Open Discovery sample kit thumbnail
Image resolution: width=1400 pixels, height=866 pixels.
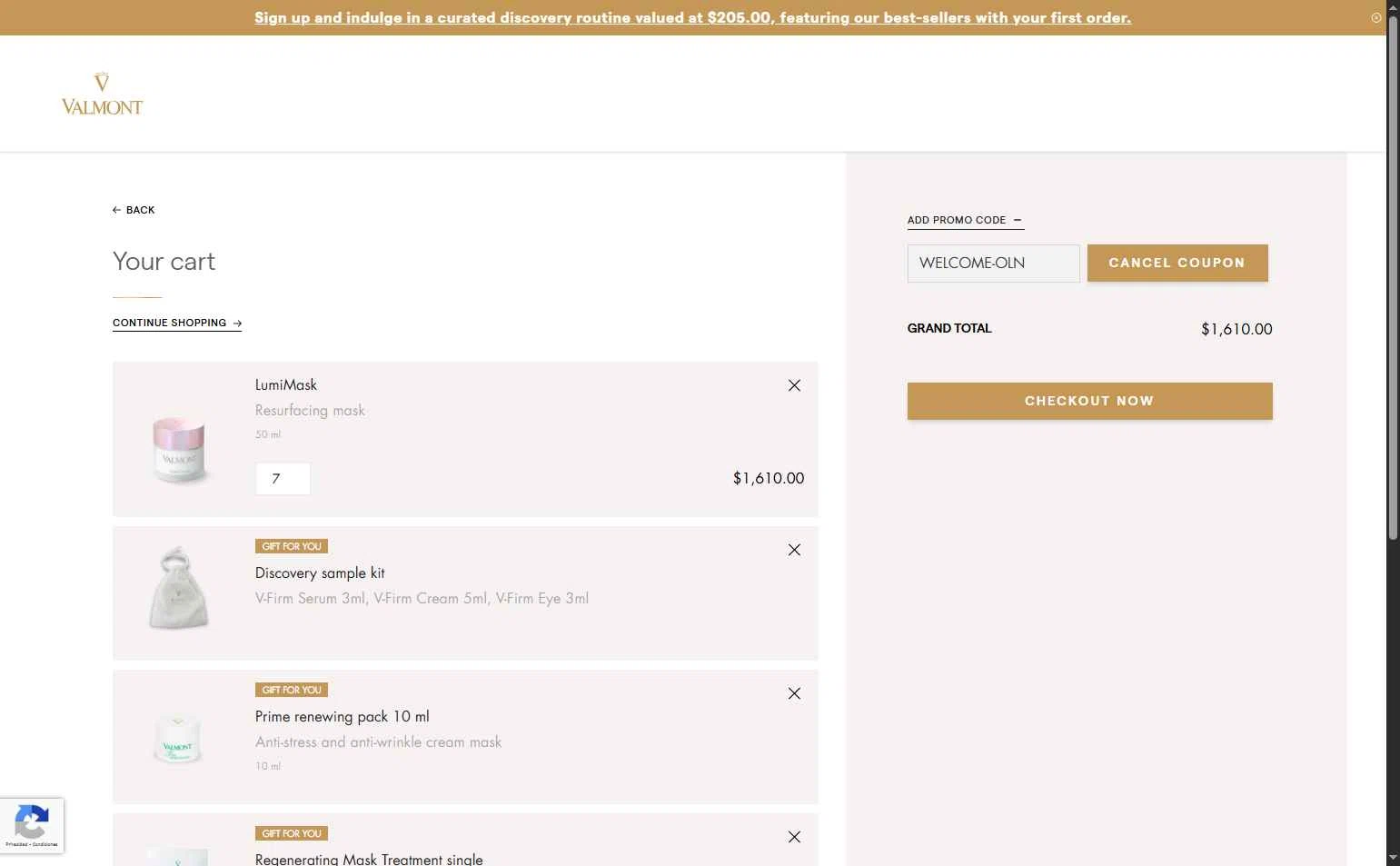[179, 588]
